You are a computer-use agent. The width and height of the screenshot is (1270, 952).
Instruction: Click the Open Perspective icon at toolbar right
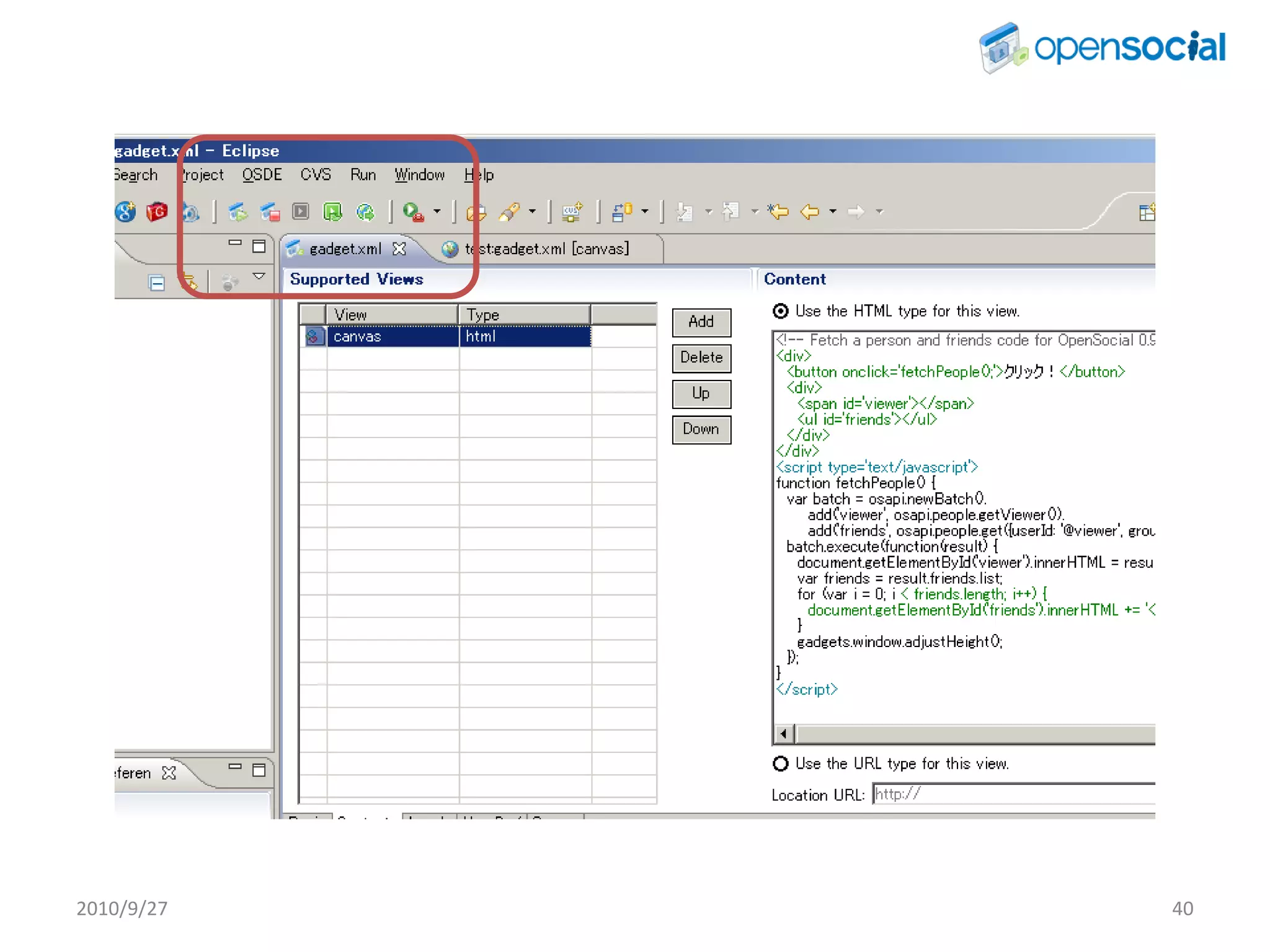click(1147, 213)
